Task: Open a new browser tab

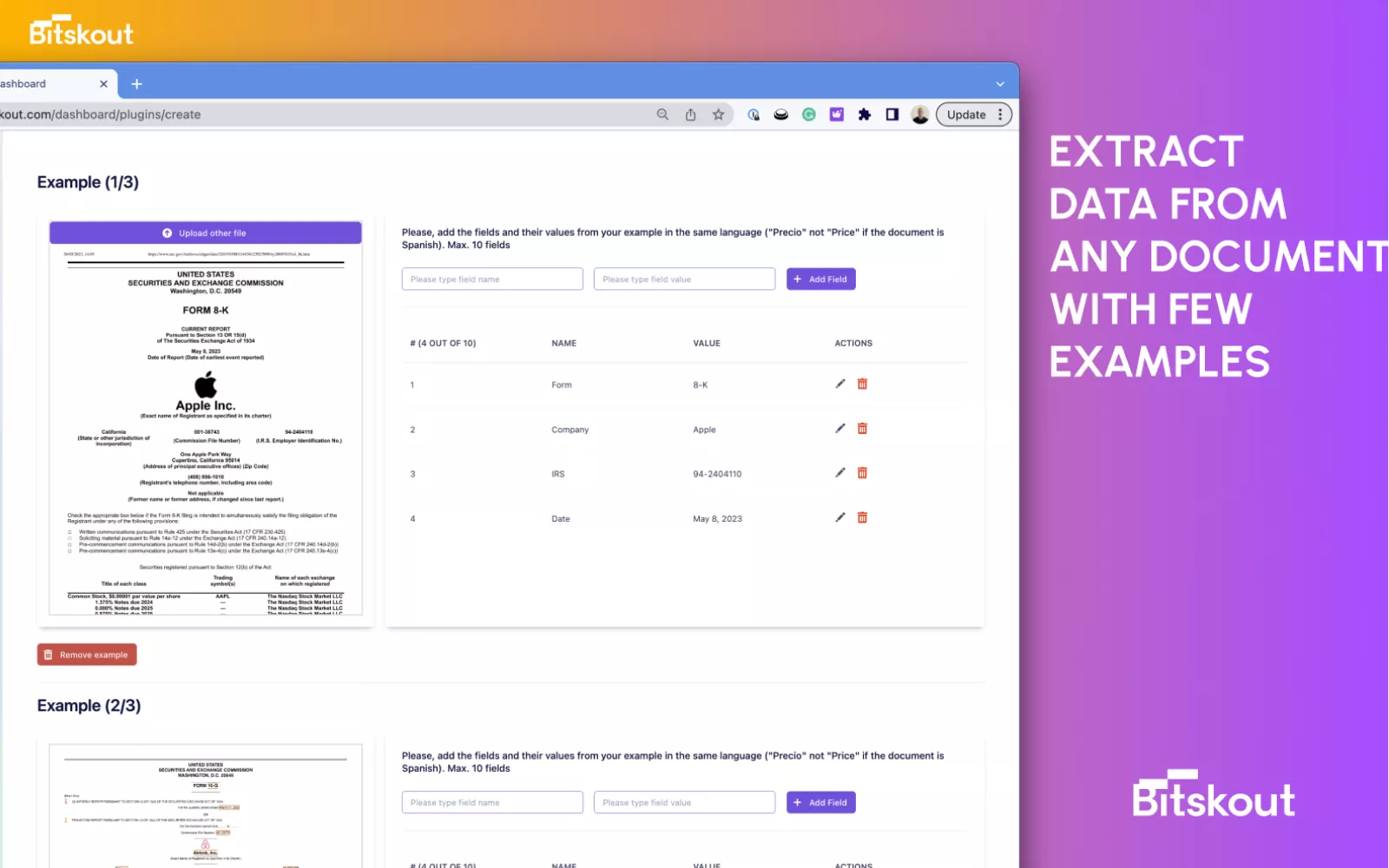Action: [136, 84]
